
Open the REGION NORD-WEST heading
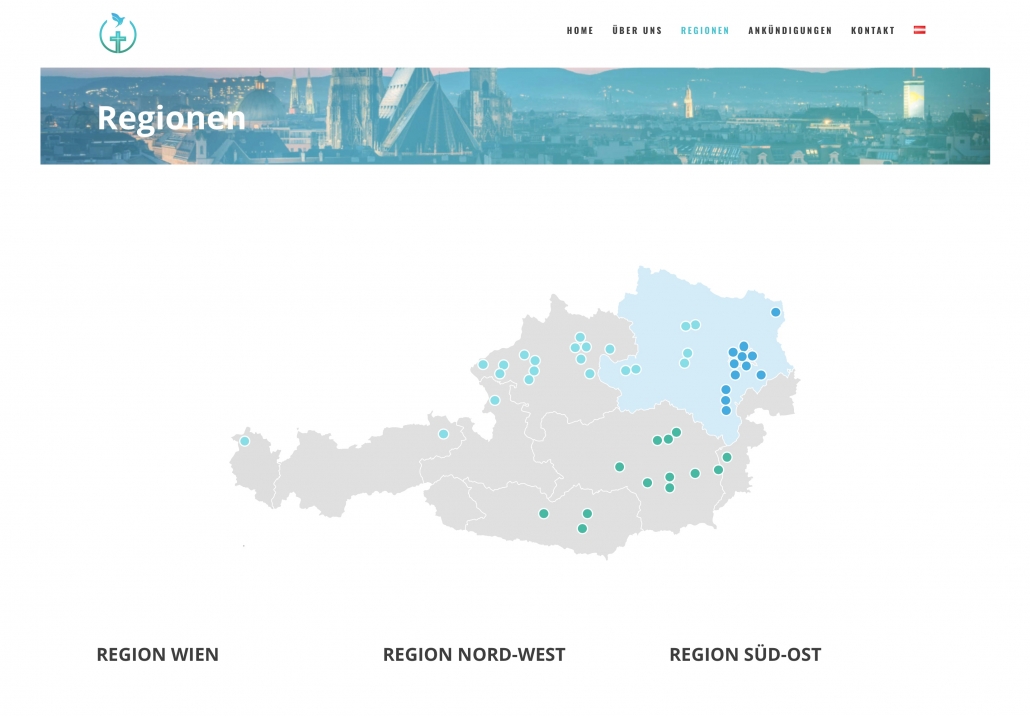pyautogui.click(x=474, y=654)
